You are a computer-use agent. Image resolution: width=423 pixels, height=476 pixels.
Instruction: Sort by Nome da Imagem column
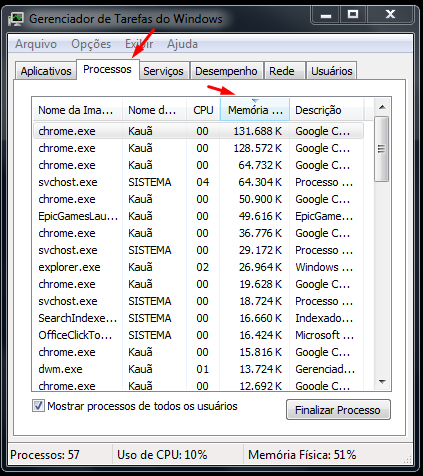77,110
